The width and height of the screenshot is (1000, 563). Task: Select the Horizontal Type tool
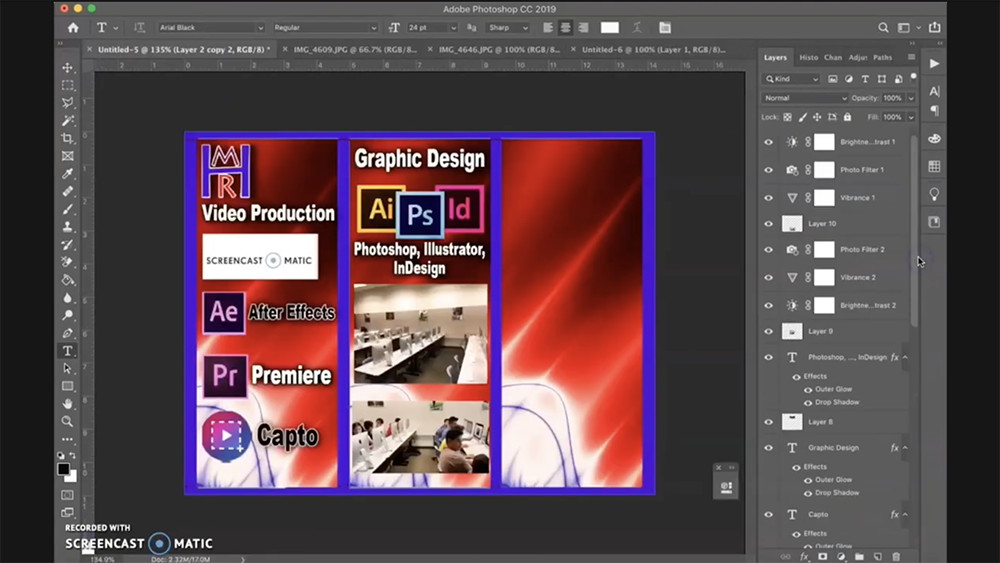(68, 351)
